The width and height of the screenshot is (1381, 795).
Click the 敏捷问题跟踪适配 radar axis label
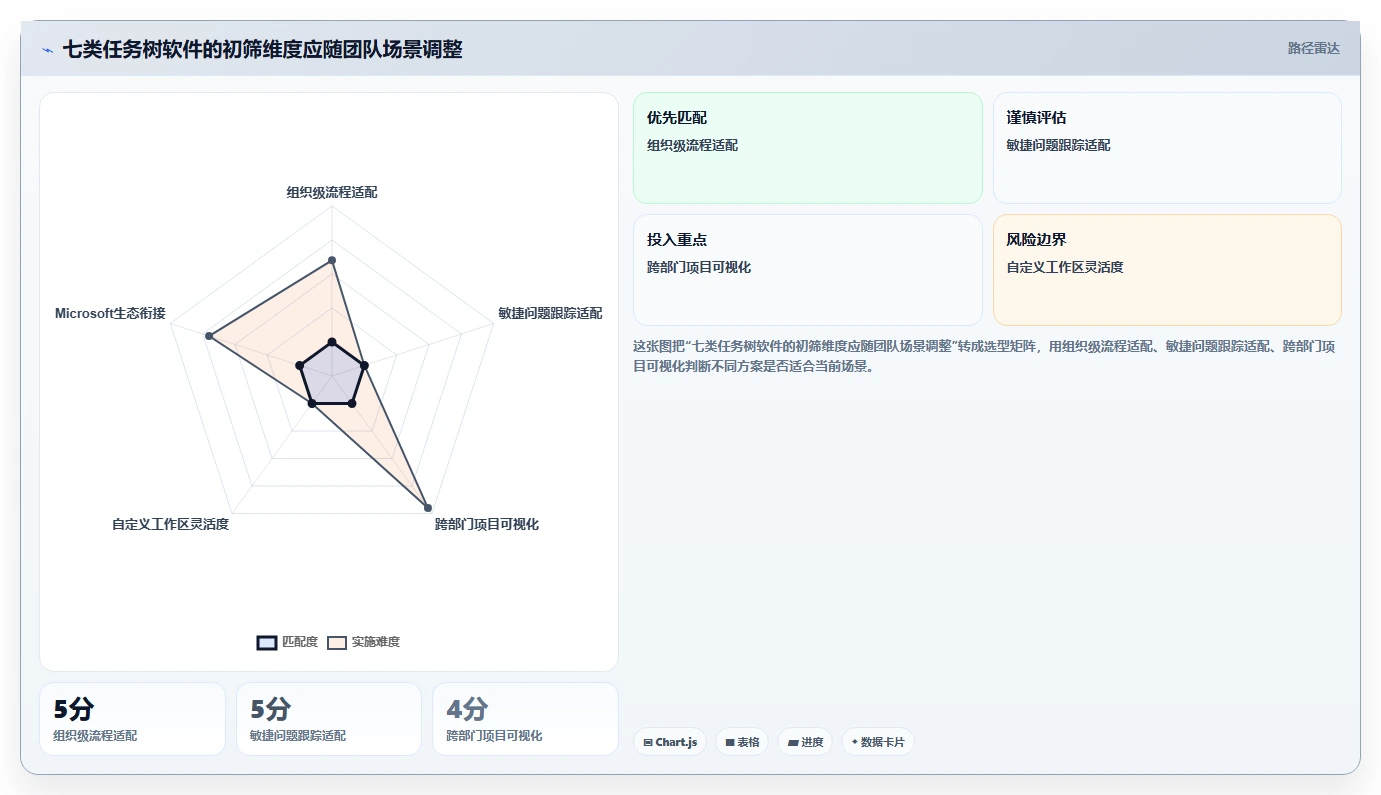[x=550, y=313]
